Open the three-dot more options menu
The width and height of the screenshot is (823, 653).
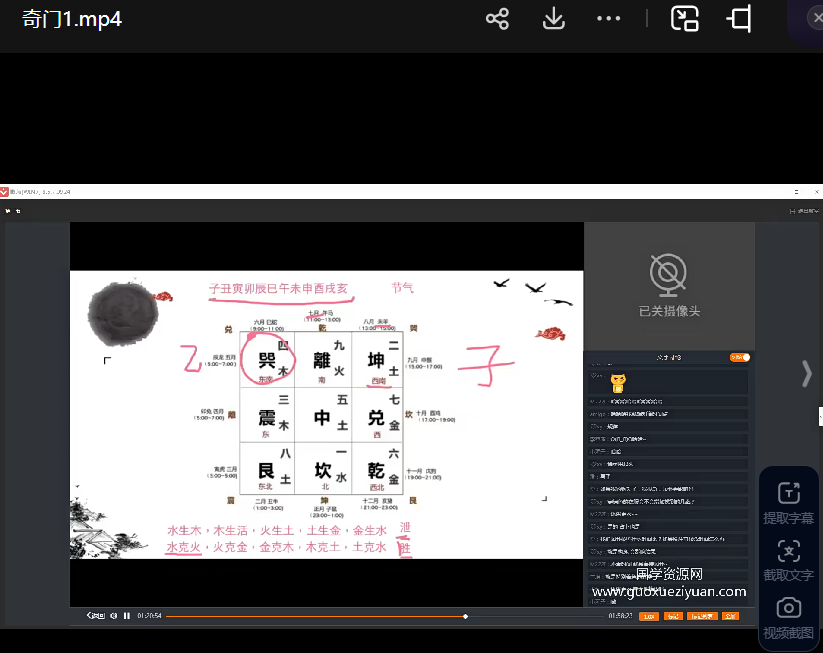[608, 19]
